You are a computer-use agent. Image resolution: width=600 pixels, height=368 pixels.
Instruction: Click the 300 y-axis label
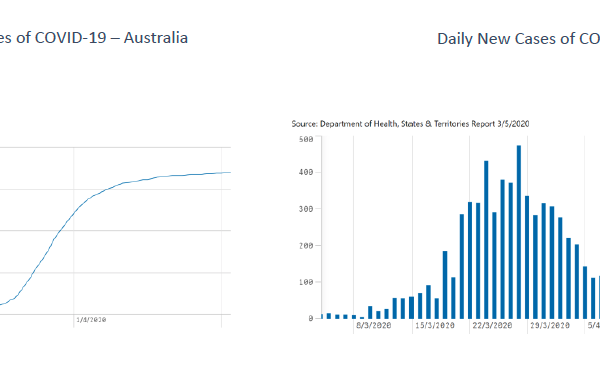click(x=306, y=209)
